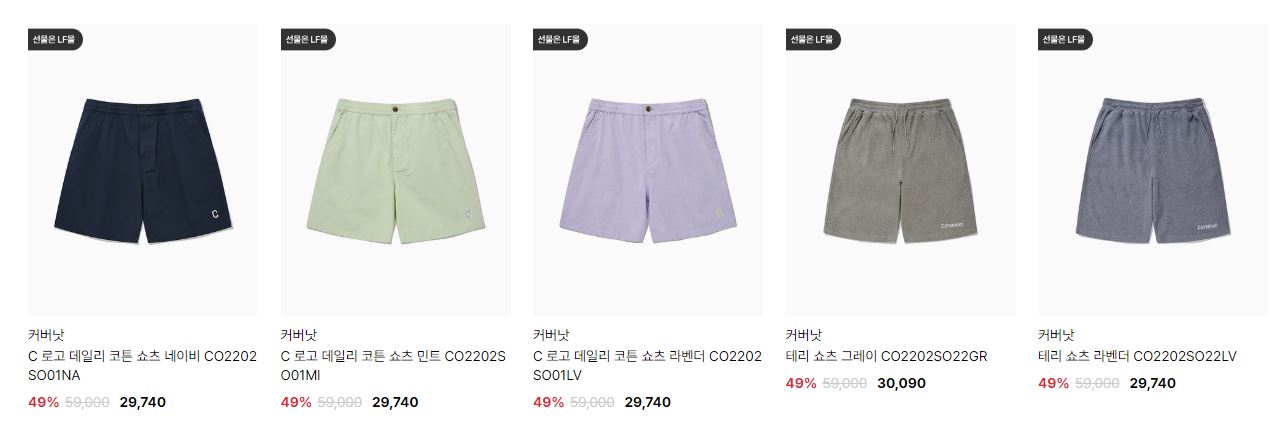
Task: Click the 선물은 LF몰 badge on mint shorts
Action: 308,40
